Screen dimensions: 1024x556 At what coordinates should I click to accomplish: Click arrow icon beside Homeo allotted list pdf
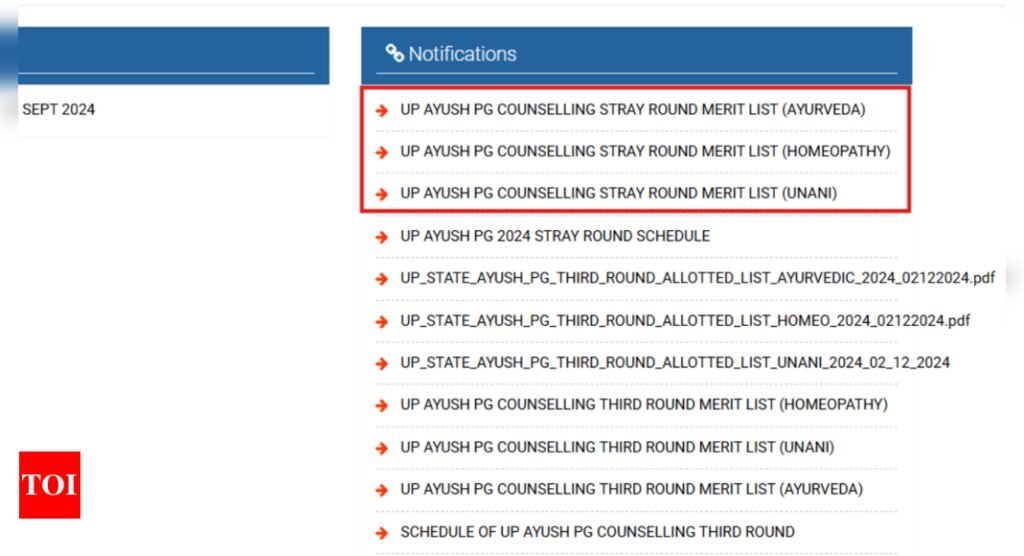(x=382, y=321)
